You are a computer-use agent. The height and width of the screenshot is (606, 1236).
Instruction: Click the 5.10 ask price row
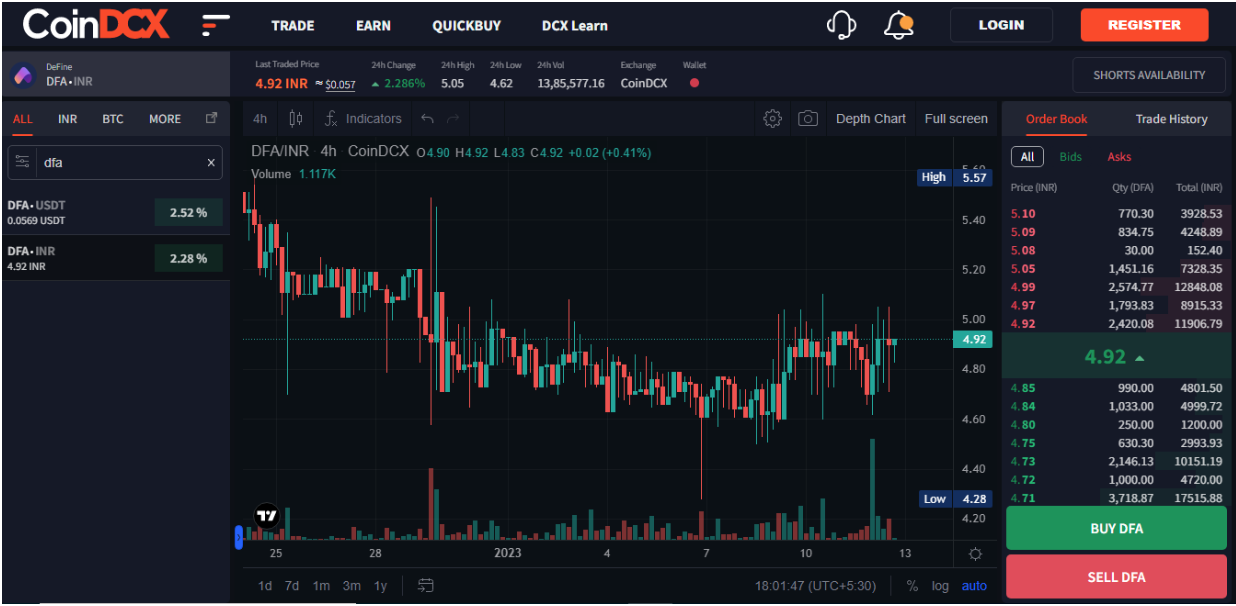[1116, 213]
